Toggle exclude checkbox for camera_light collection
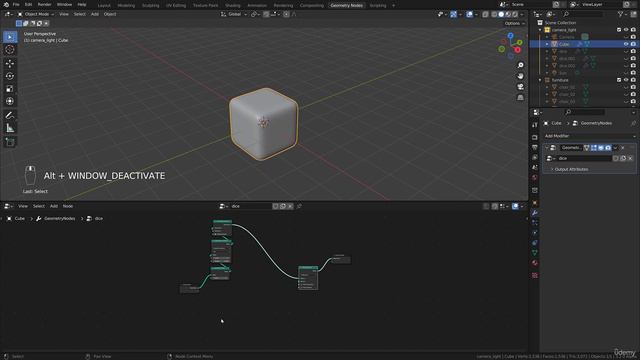Image resolution: width=640 pixels, height=360 pixels. (619, 30)
